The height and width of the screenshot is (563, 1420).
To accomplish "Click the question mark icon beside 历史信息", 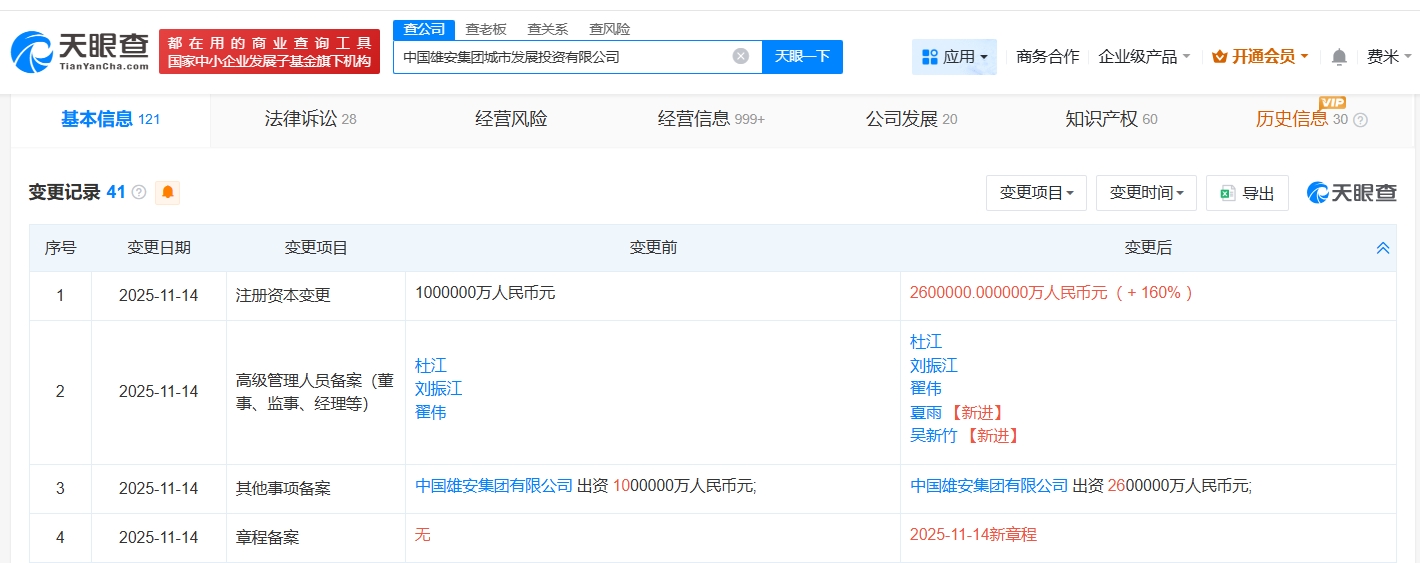I will 1360,120.
